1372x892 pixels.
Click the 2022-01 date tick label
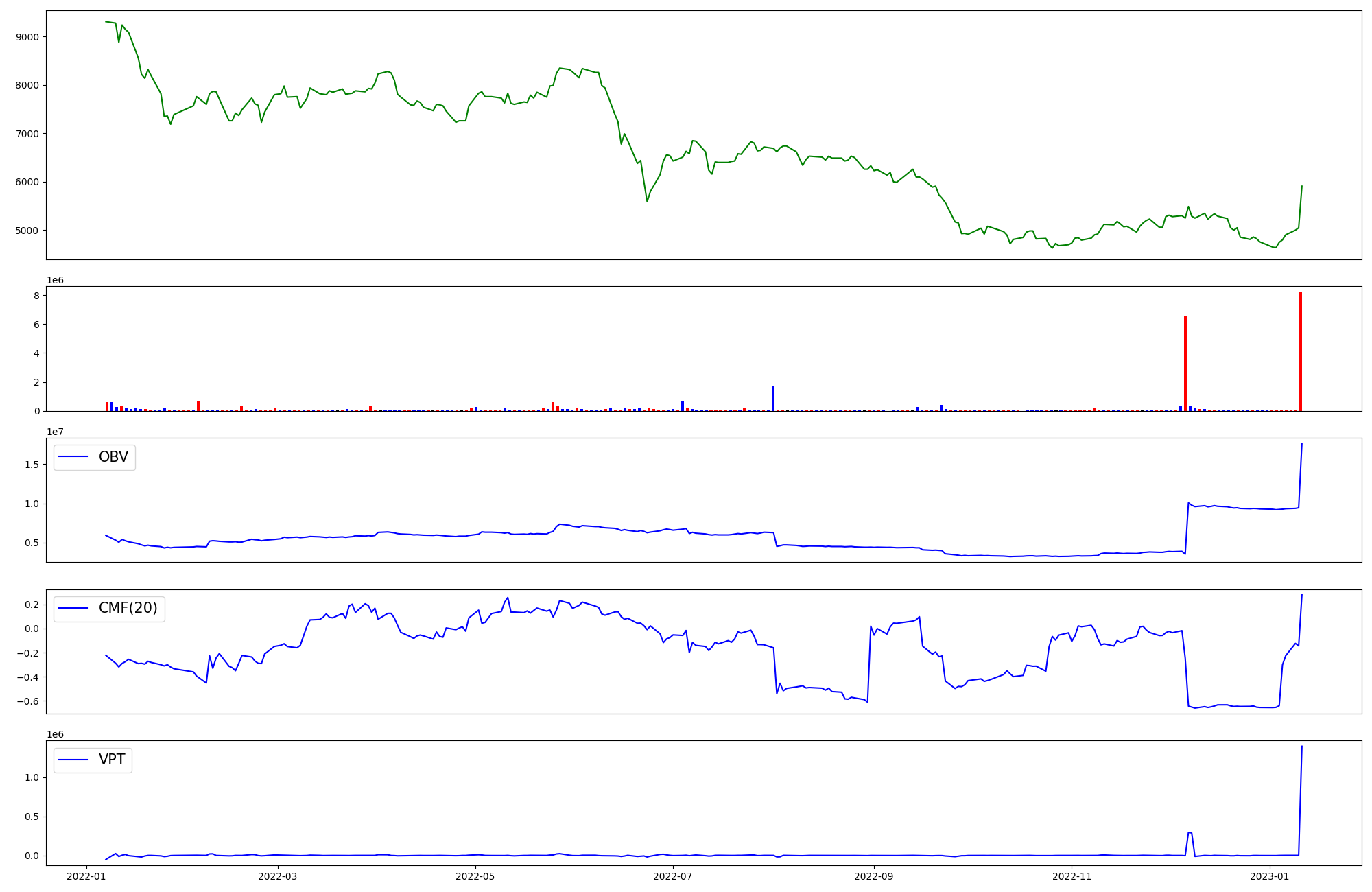[86, 876]
